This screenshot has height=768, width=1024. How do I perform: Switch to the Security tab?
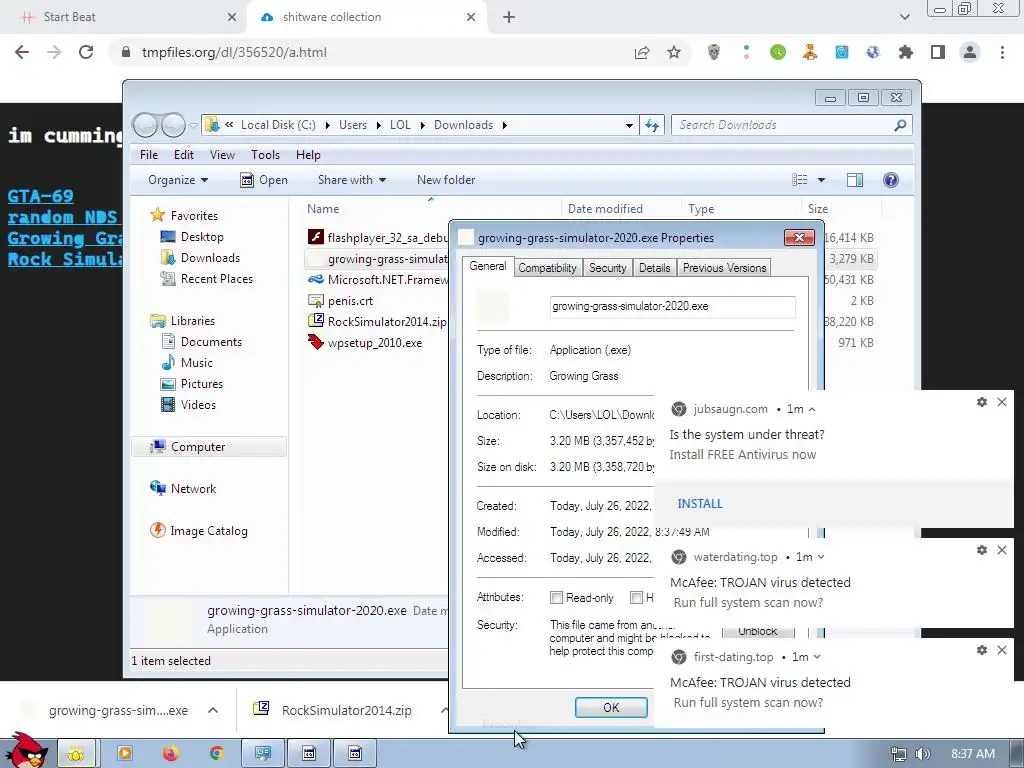tap(607, 268)
